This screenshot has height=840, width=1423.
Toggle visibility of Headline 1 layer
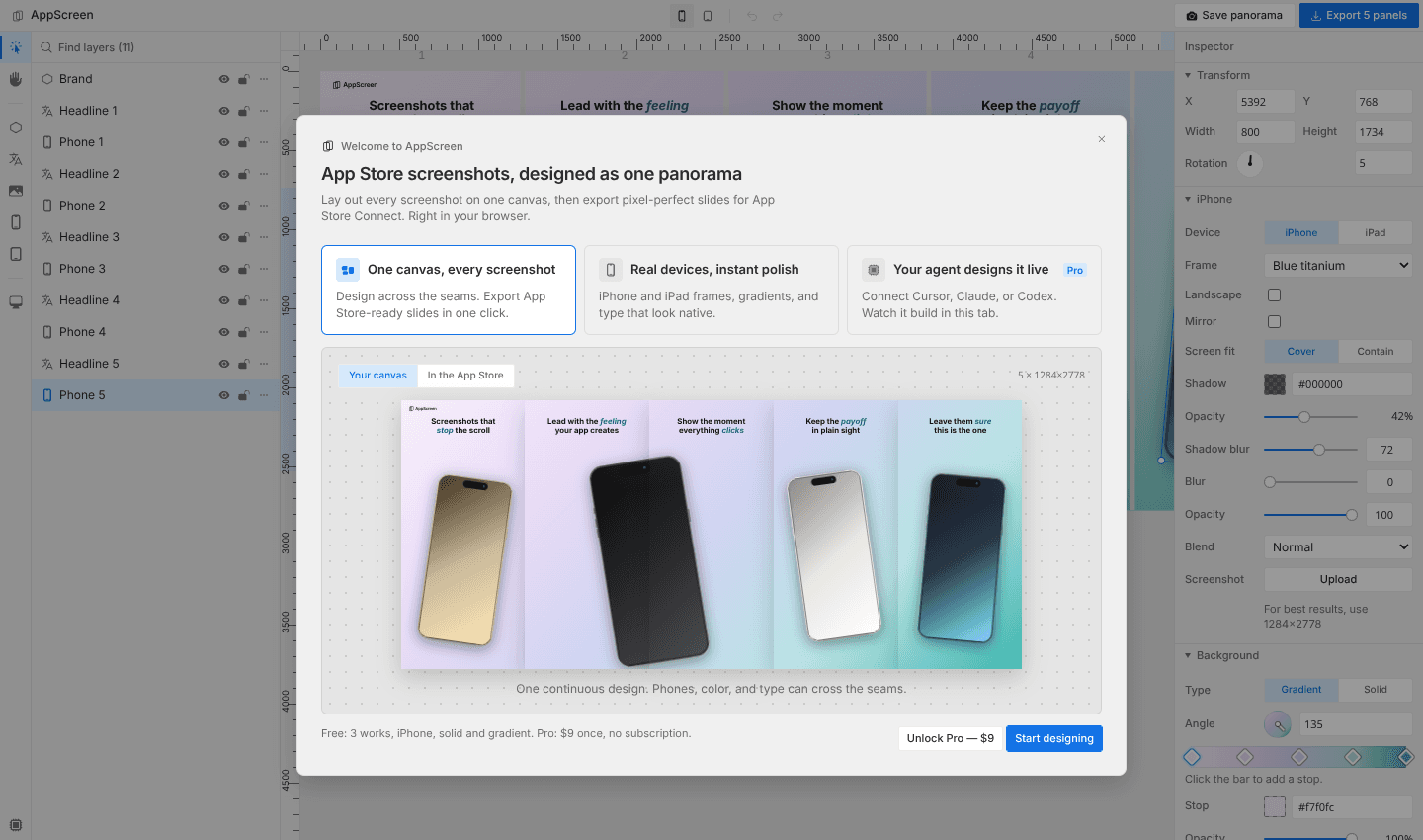point(224,111)
